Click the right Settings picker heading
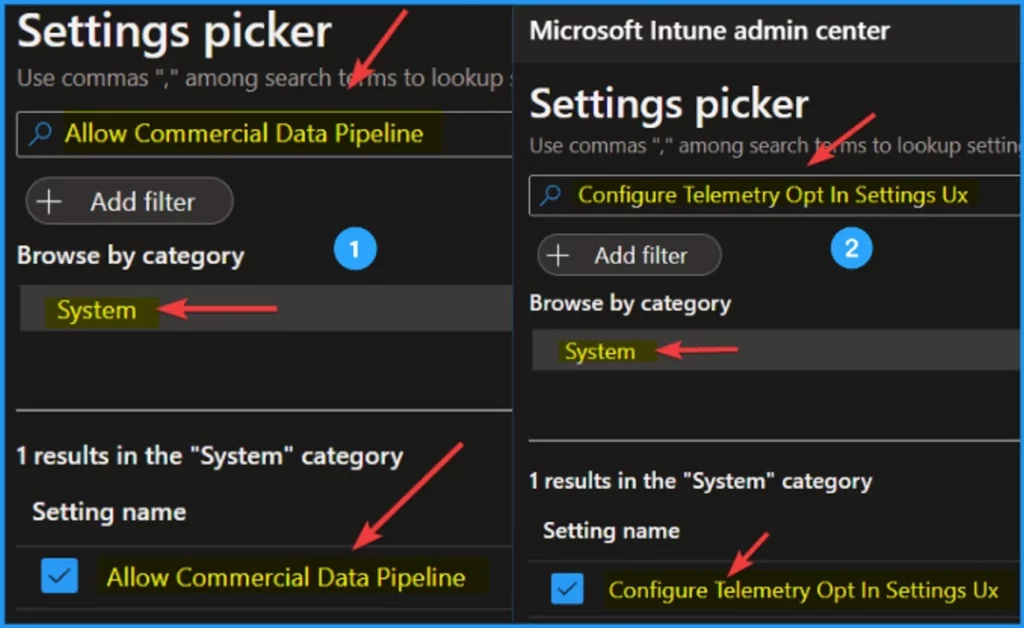The width and height of the screenshot is (1024, 628). coord(669,104)
